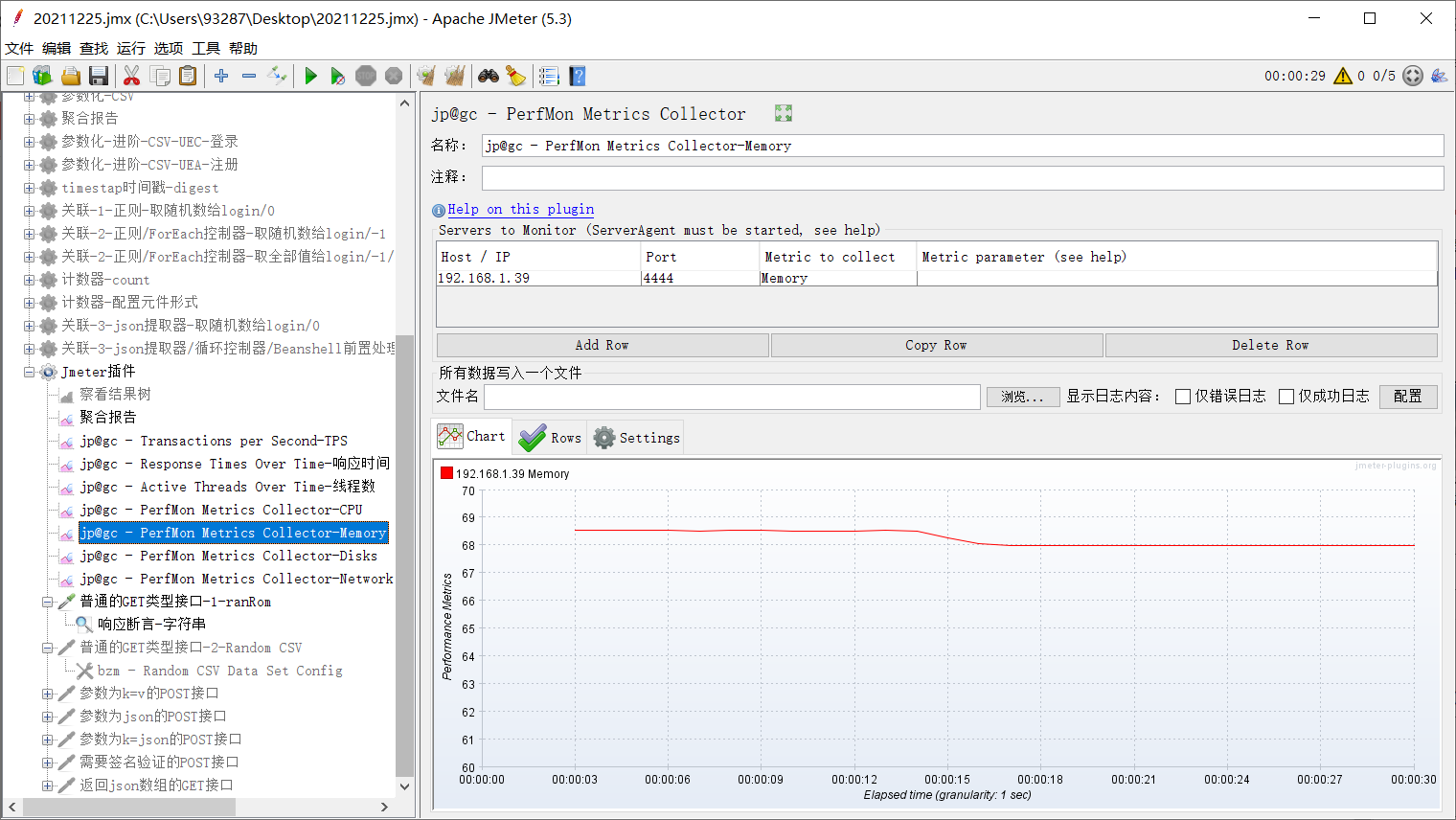
Task: Open Search with binoculars icon
Action: 489,76
